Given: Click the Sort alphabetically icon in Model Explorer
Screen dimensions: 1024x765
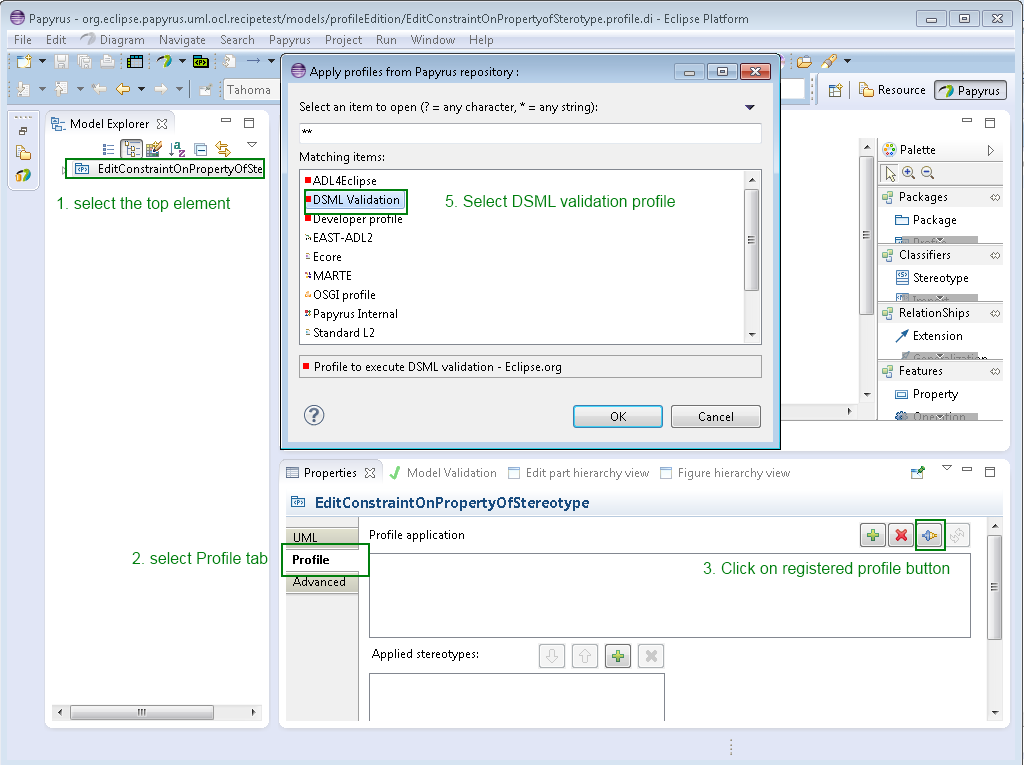Looking at the screenshot, I should 177,149.
